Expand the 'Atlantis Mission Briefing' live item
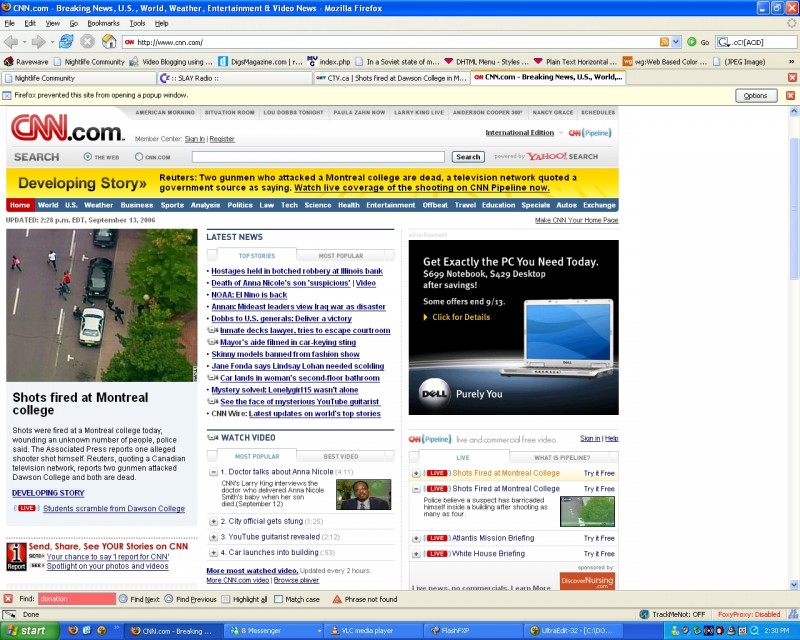Viewport: 800px width, 640px height. coord(416,538)
